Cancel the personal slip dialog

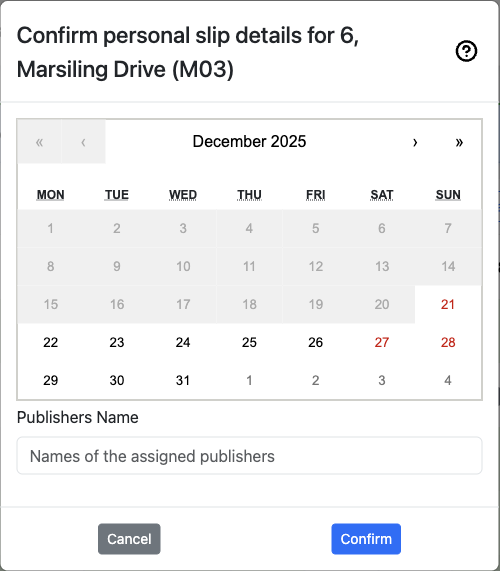pos(129,539)
